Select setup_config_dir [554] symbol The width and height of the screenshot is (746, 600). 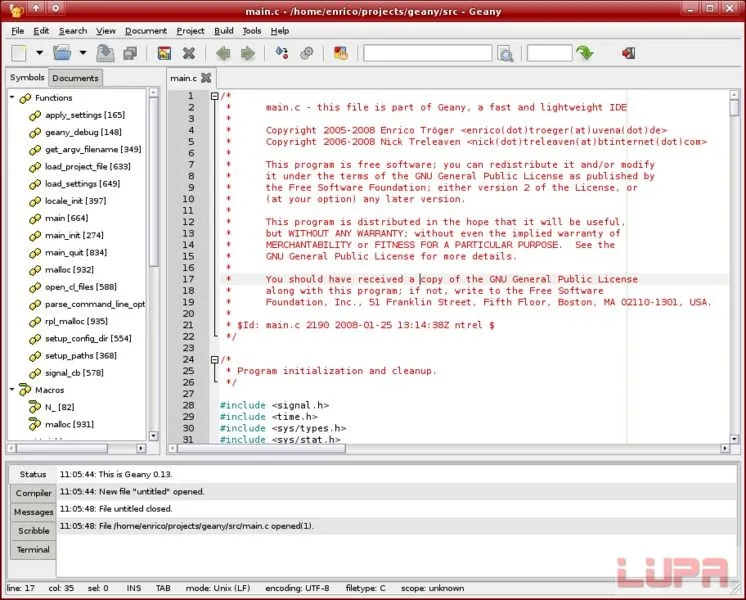coord(88,338)
